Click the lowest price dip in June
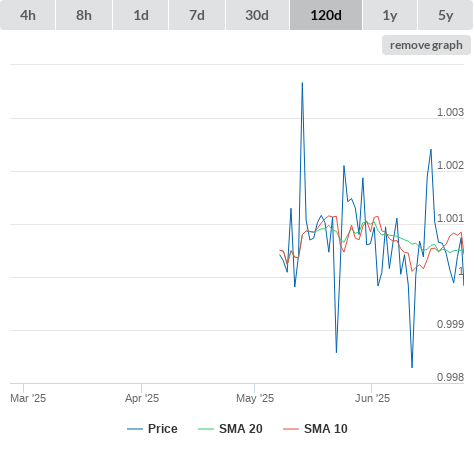The width and height of the screenshot is (474, 455). (412, 367)
